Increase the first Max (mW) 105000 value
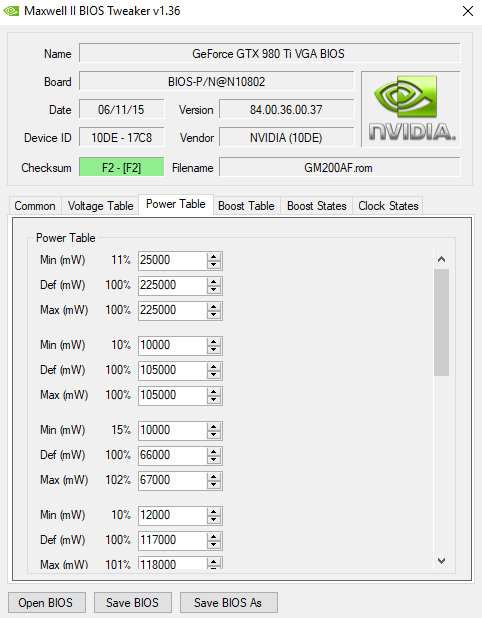 click(x=213, y=391)
